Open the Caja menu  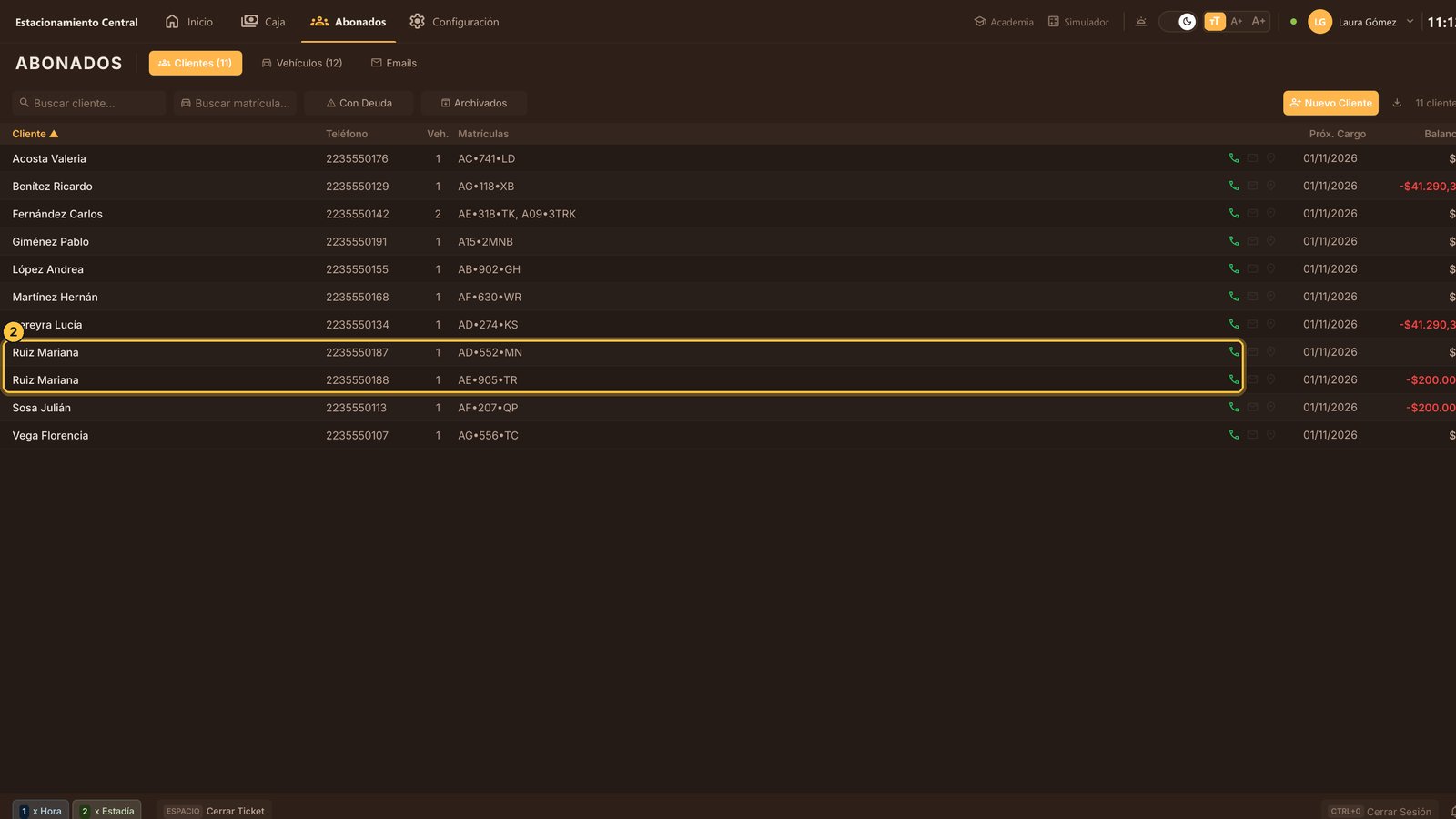(x=263, y=22)
